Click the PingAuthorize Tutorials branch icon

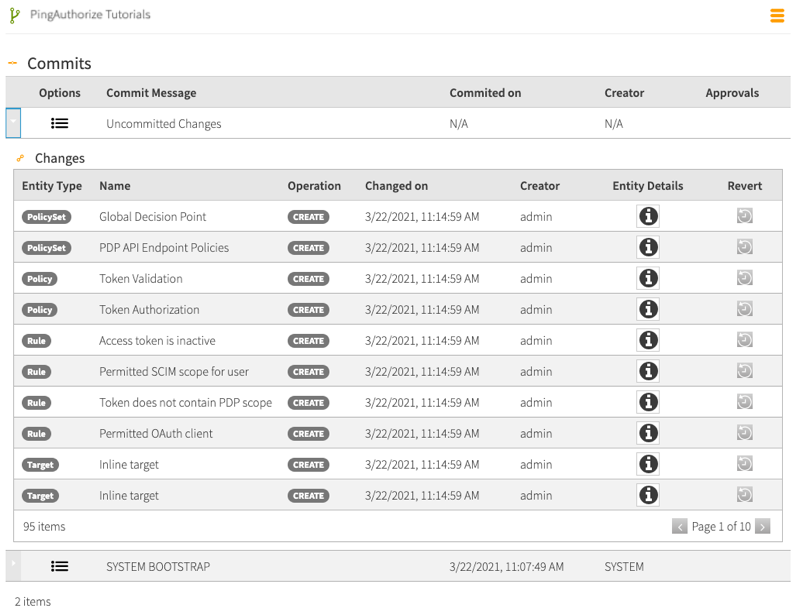coord(14,16)
